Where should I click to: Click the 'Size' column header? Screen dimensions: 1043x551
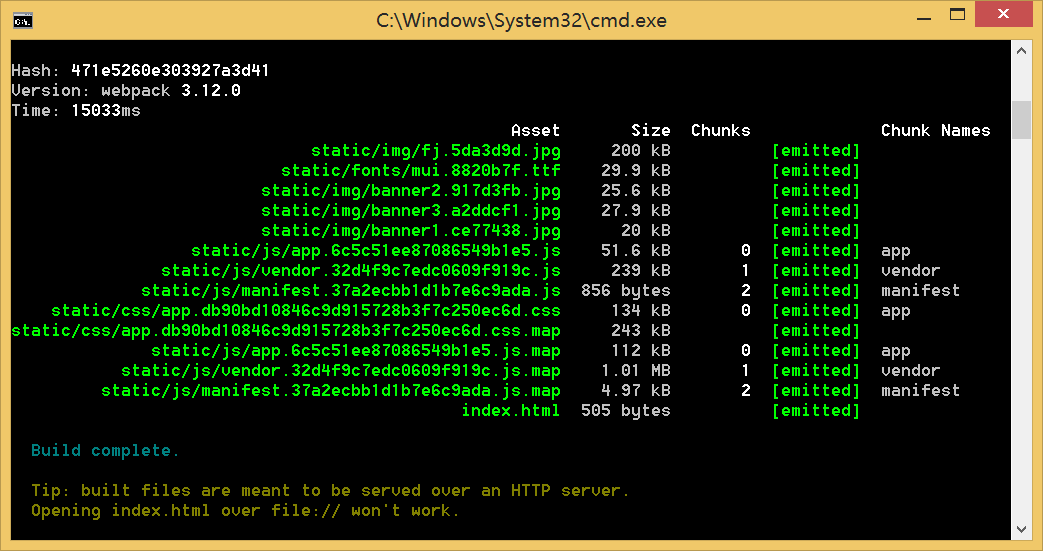click(x=651, y=130)
